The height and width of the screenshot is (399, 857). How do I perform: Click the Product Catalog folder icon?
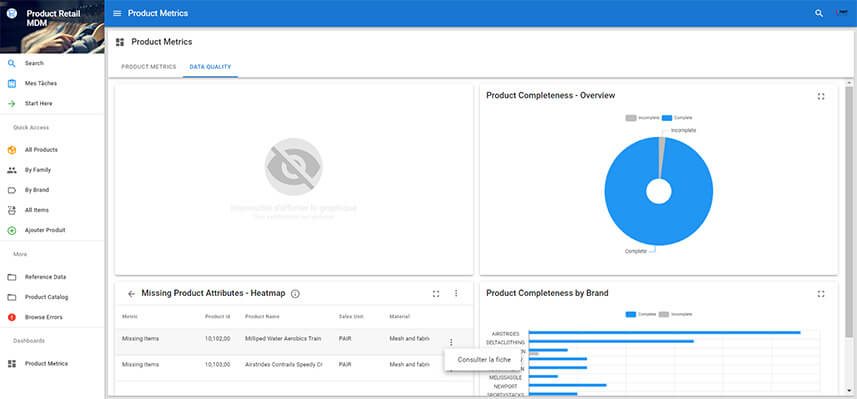pyautogui.click(x=12, y=297)
